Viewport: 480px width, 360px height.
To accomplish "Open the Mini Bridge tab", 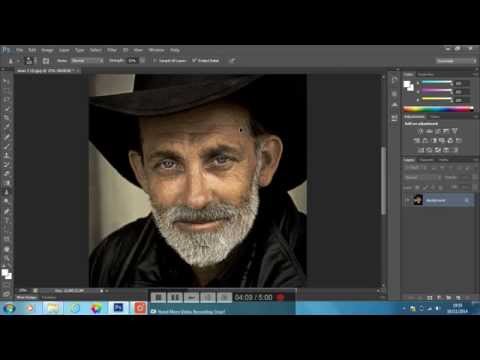I will [x=26, y=297].
